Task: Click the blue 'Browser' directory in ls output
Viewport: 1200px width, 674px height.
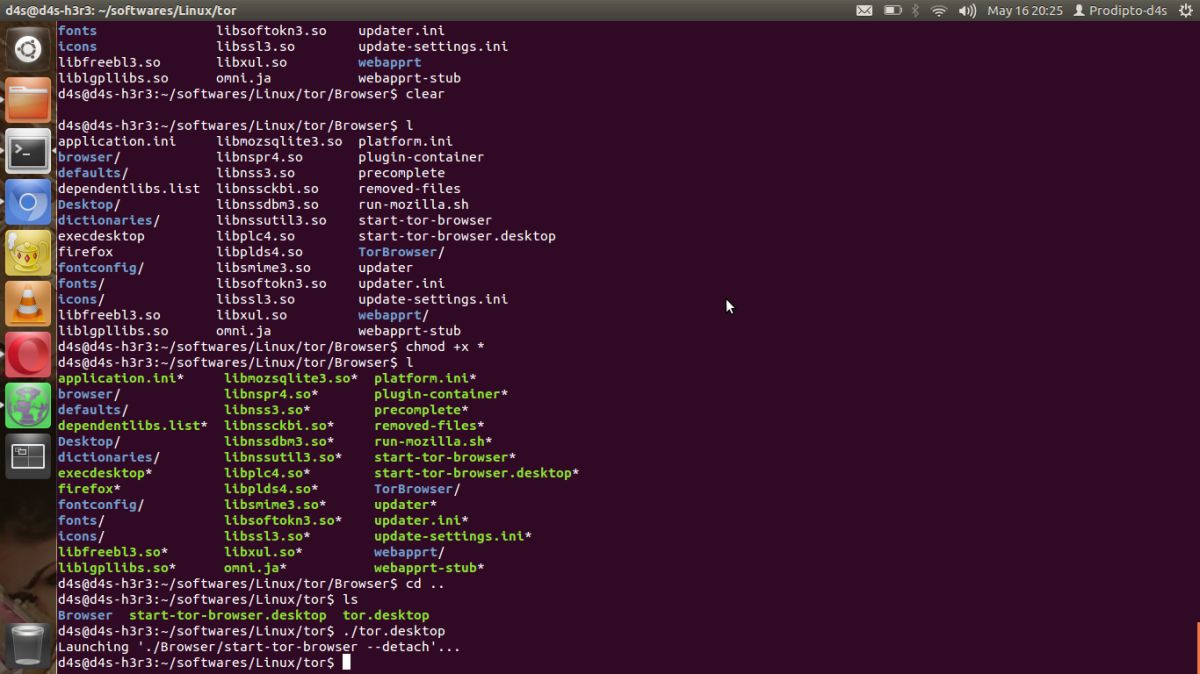Action: 85,615
